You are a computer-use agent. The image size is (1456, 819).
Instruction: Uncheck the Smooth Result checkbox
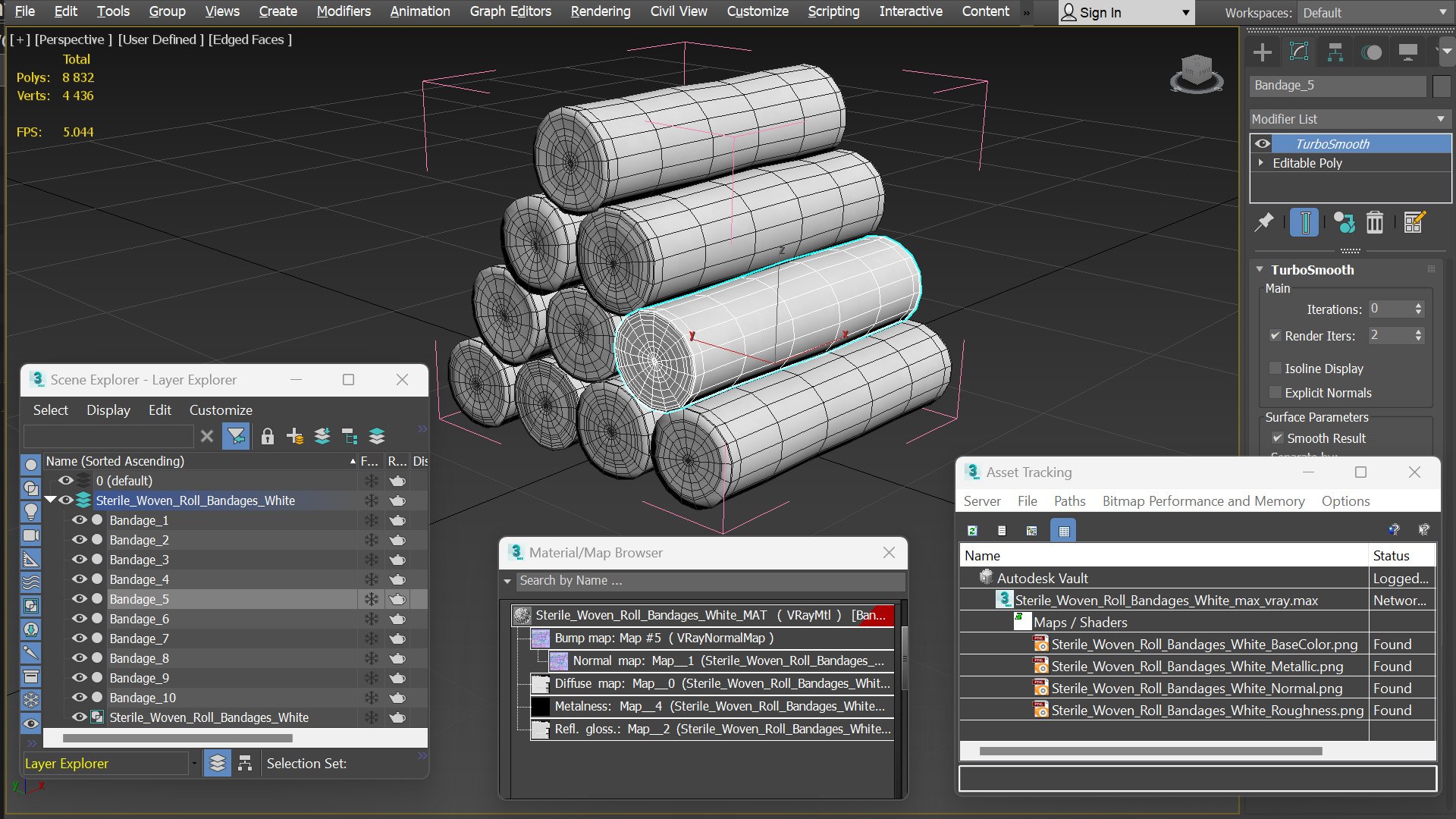coord(1278,438)
